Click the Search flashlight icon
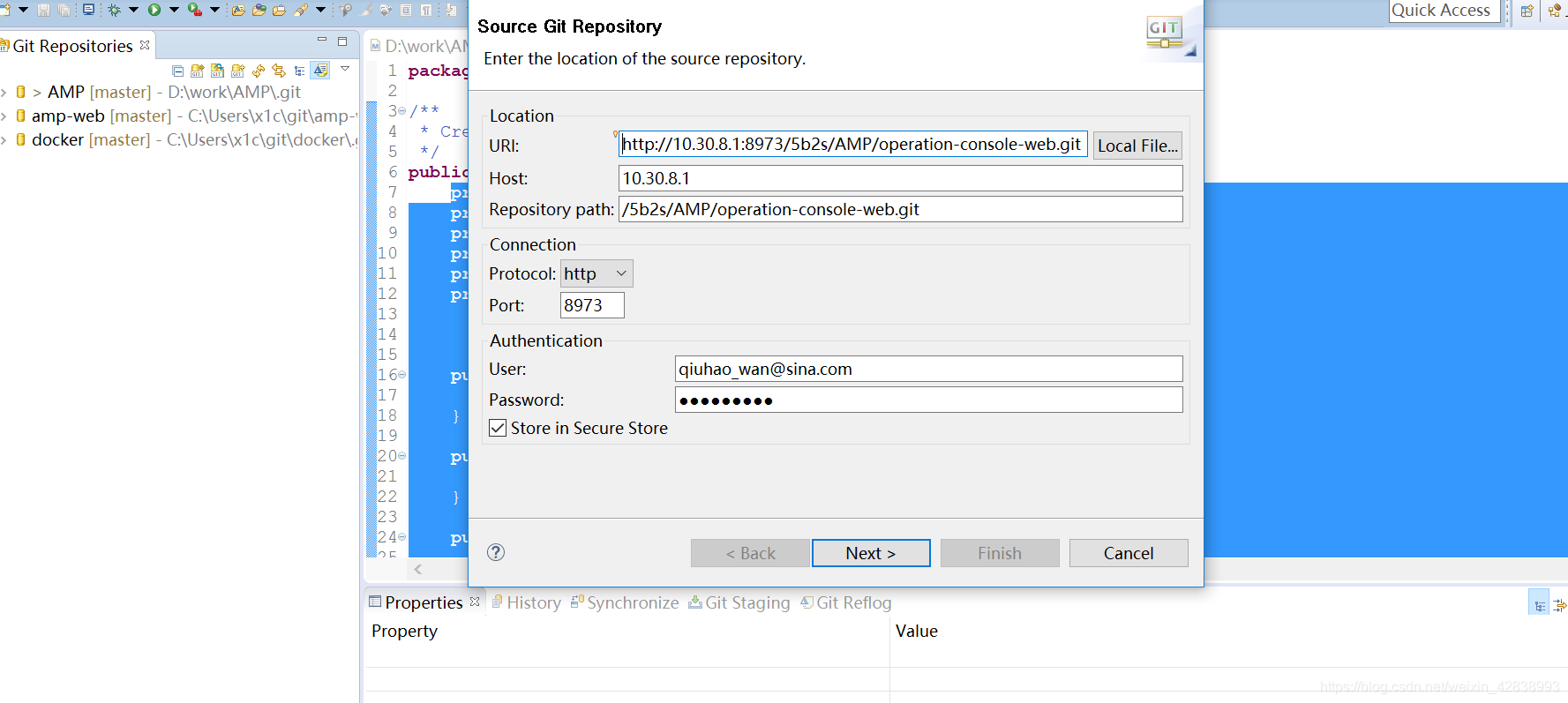 [x=301, y=10]
